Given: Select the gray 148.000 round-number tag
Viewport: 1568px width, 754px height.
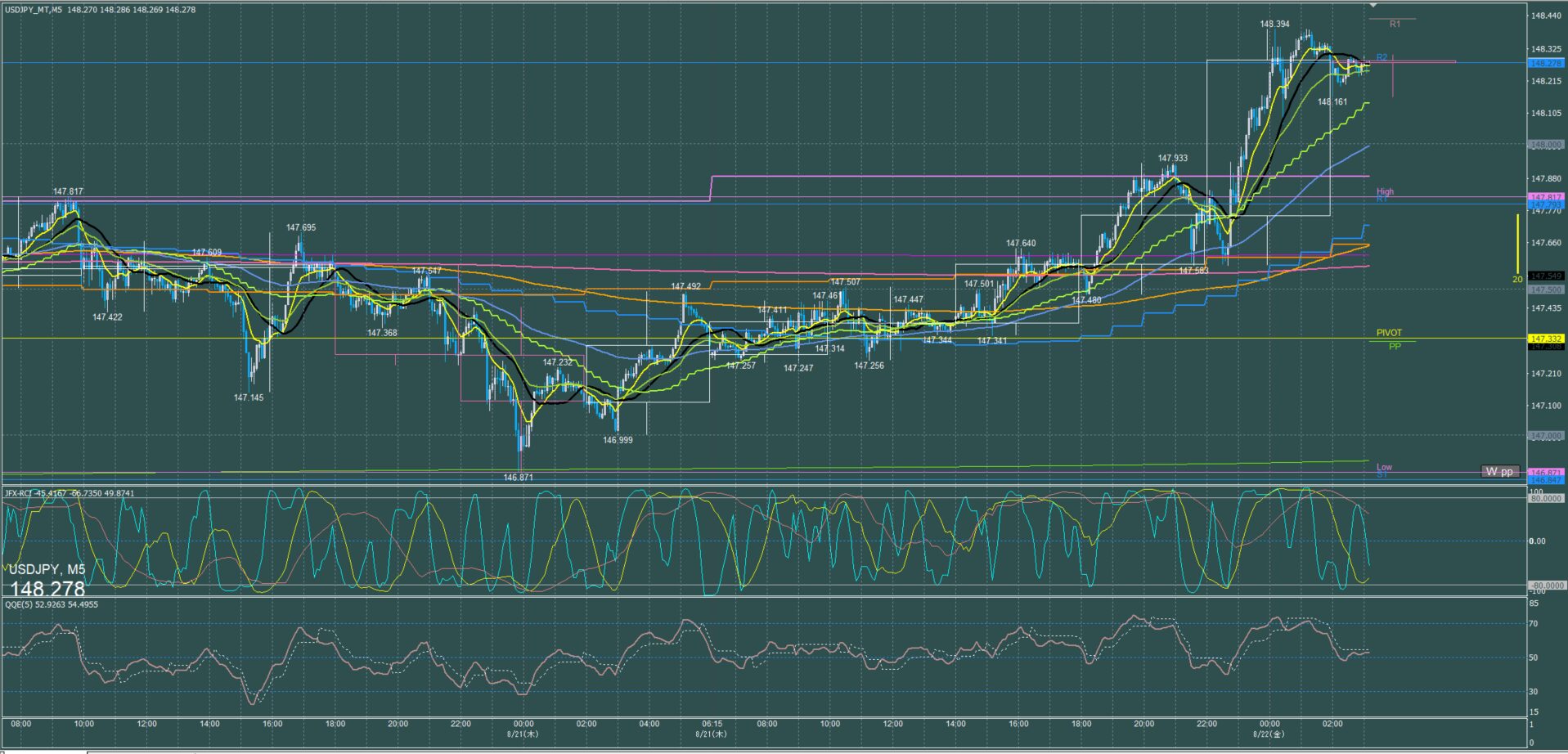Looking at the screenshot, I should [1545, 145].
